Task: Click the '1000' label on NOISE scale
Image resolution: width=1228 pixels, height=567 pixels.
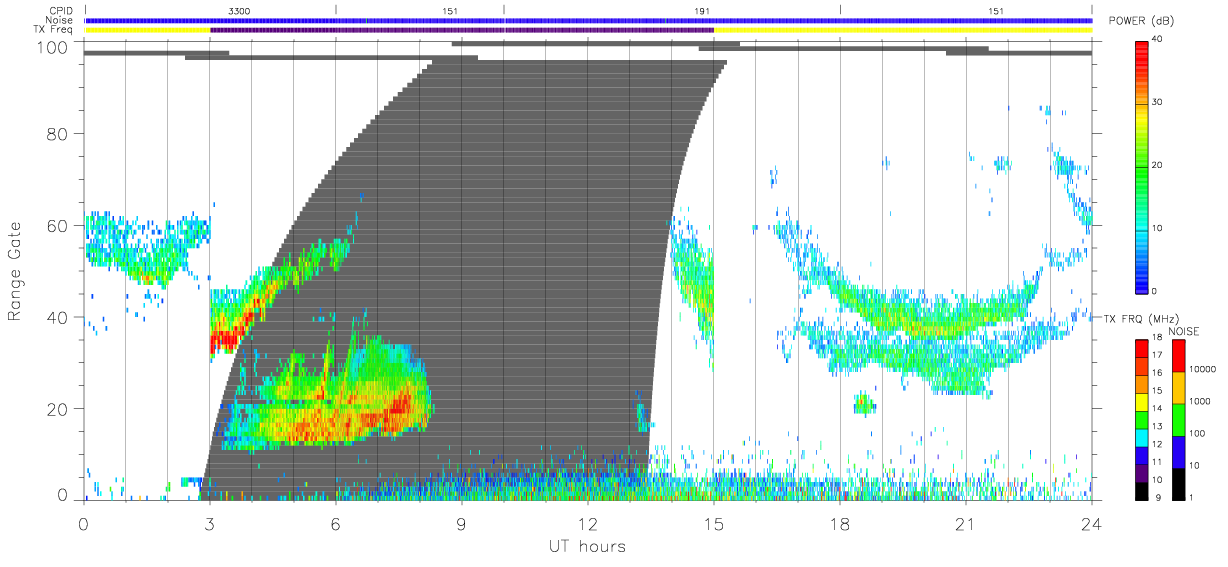Action: (x=1200, y=401)
